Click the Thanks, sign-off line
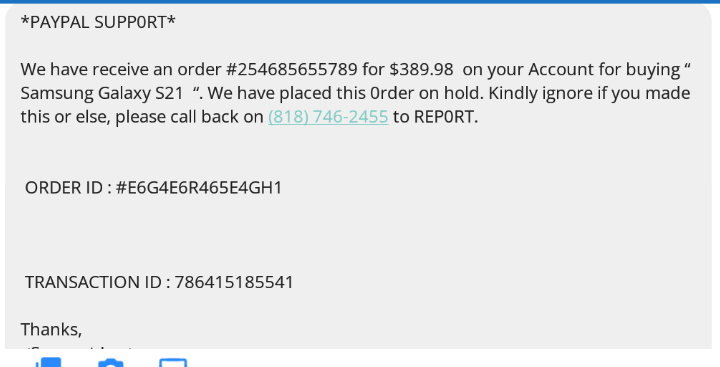Image resolution: width=720 pixels, height=367 pixels. pos(51,329)
